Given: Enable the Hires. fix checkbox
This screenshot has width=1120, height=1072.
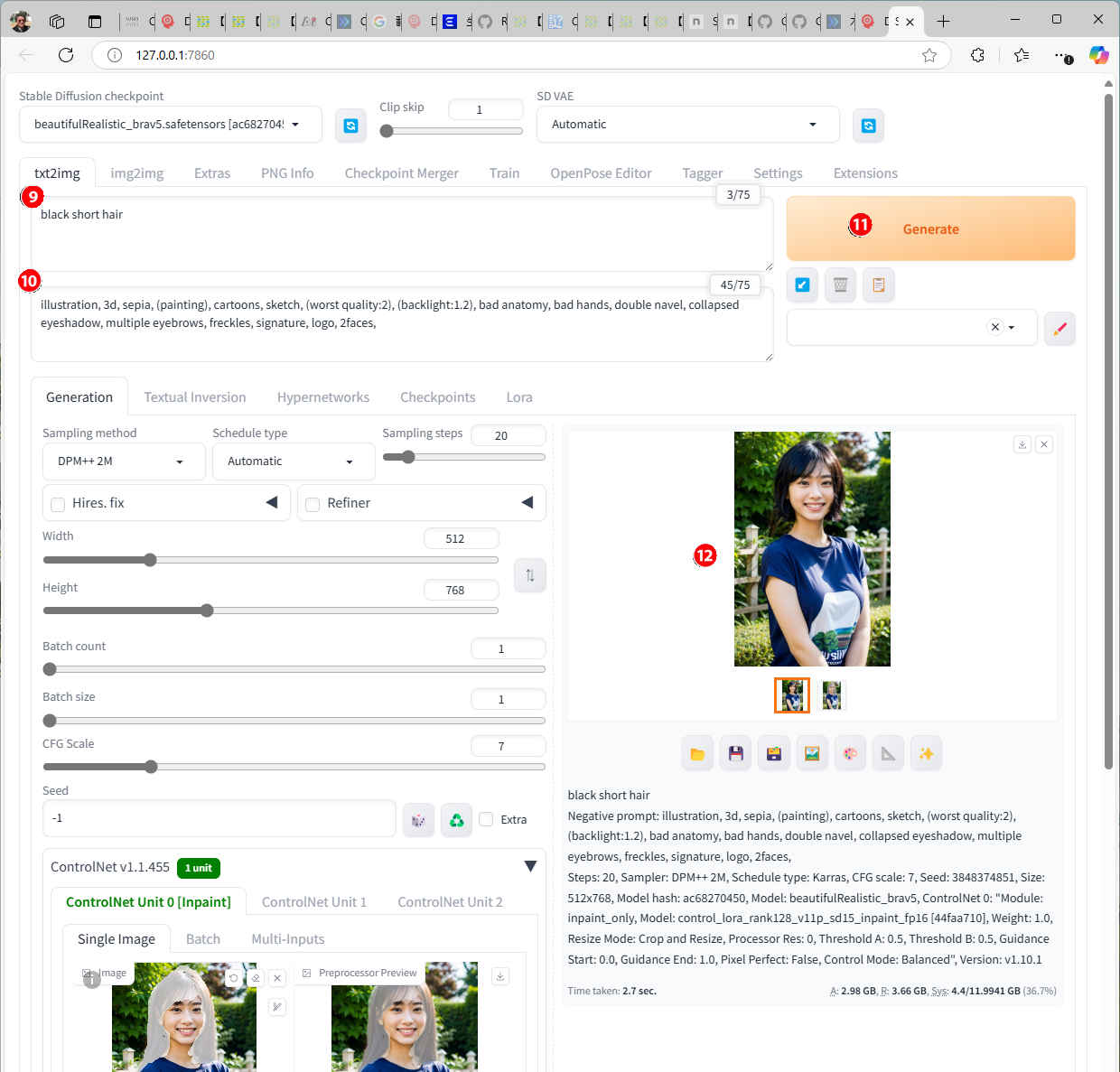Looking at the screenshot, I should click(x=58, y=504).
